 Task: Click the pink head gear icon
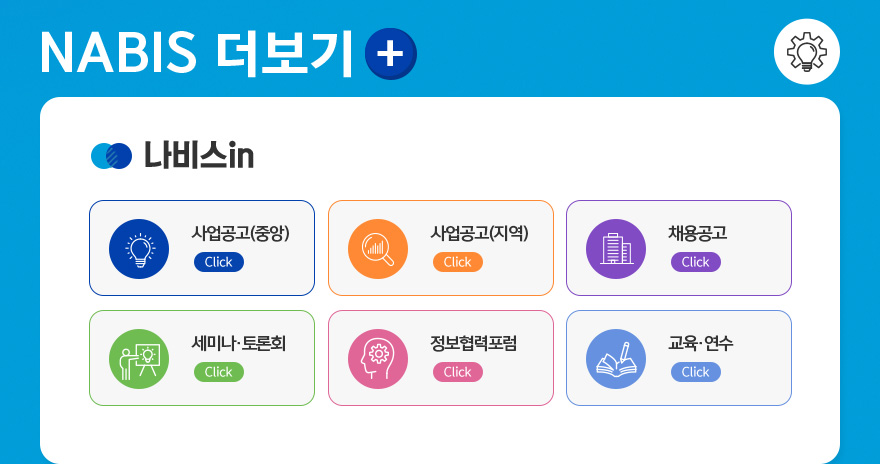coord(378,359)
